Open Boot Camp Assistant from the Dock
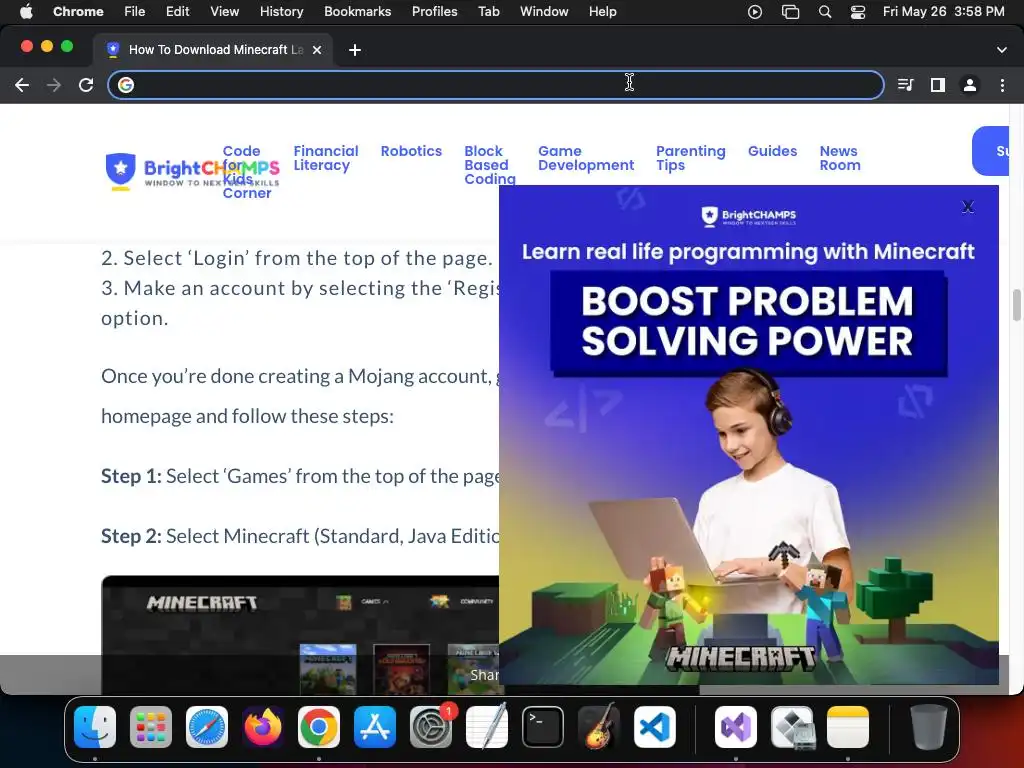Screen dimensions: 1024x768 (792, 727)
